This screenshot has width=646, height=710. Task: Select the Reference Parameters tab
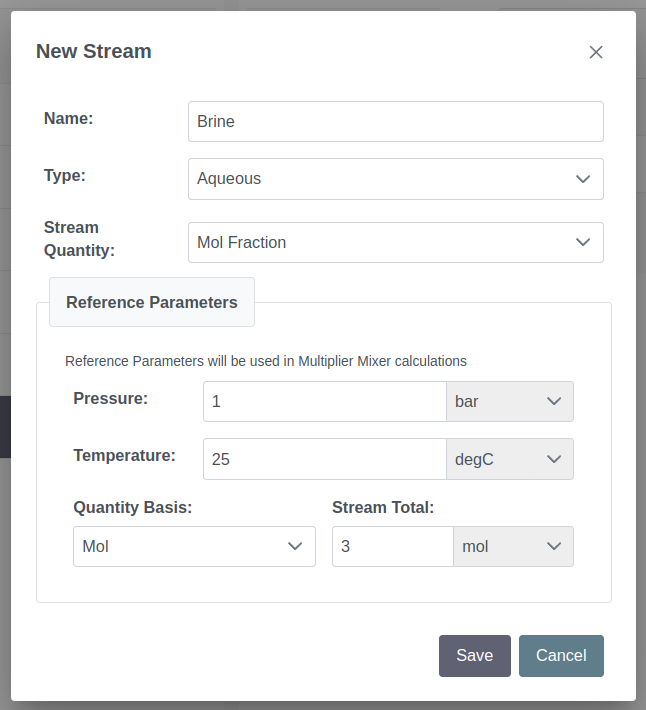click(x=152, y=302)
